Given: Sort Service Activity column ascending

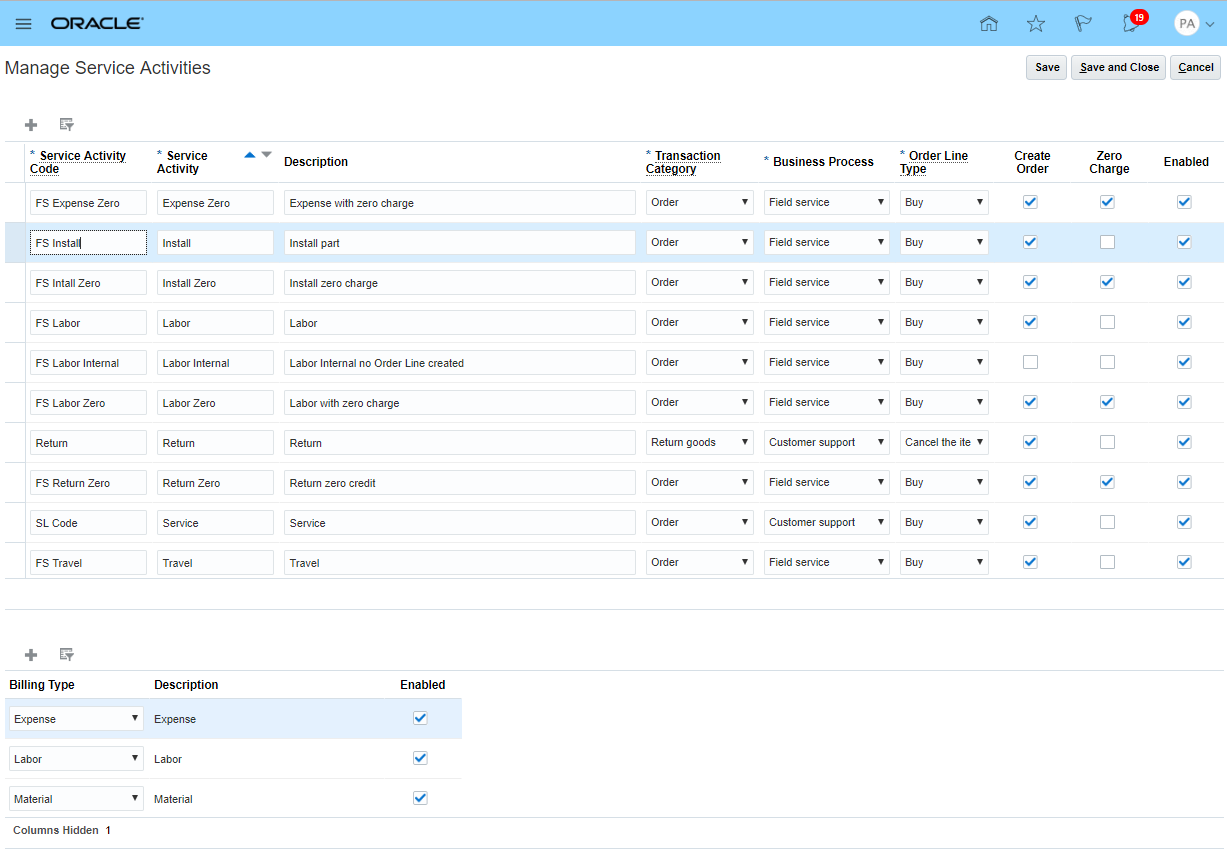Looking at the screenshot, I should (x=250, y=155).
